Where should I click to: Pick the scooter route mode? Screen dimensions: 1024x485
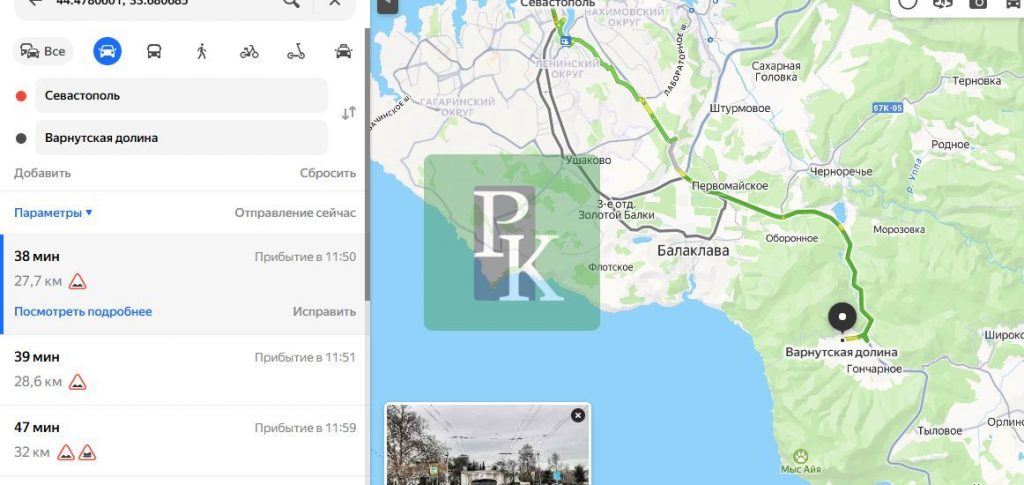click(x=296, y=51)
